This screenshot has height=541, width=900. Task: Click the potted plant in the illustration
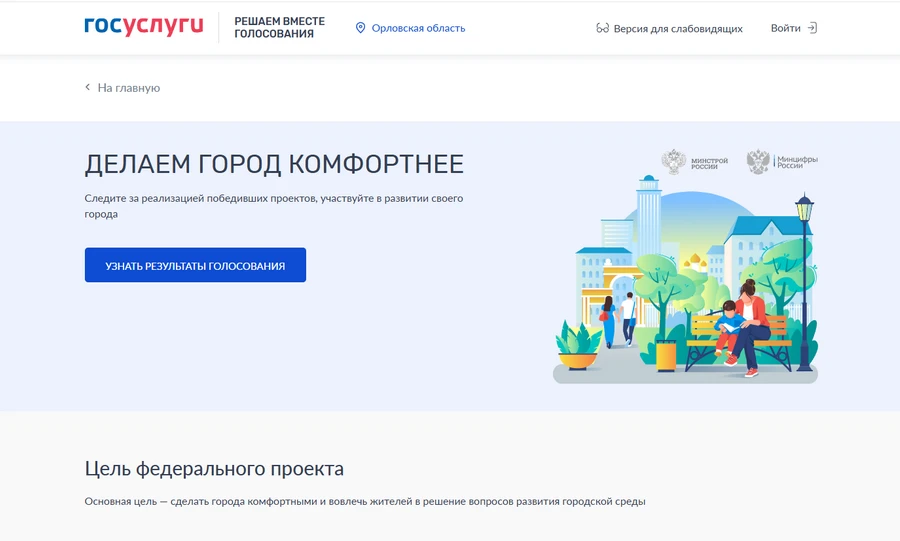(578, 345)
